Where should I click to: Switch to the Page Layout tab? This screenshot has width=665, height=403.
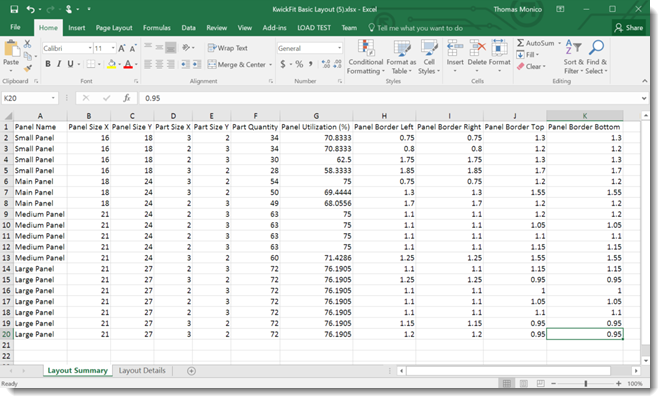[x=114, y=28]
